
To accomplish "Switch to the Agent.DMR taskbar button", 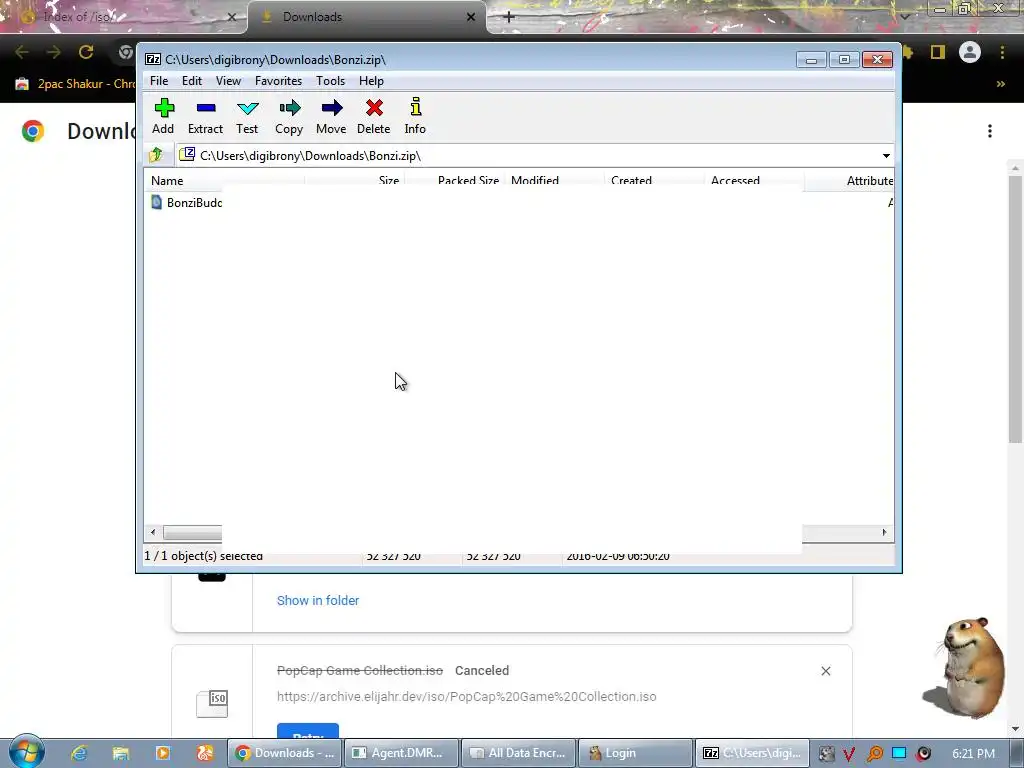I will tap(401, 753).
